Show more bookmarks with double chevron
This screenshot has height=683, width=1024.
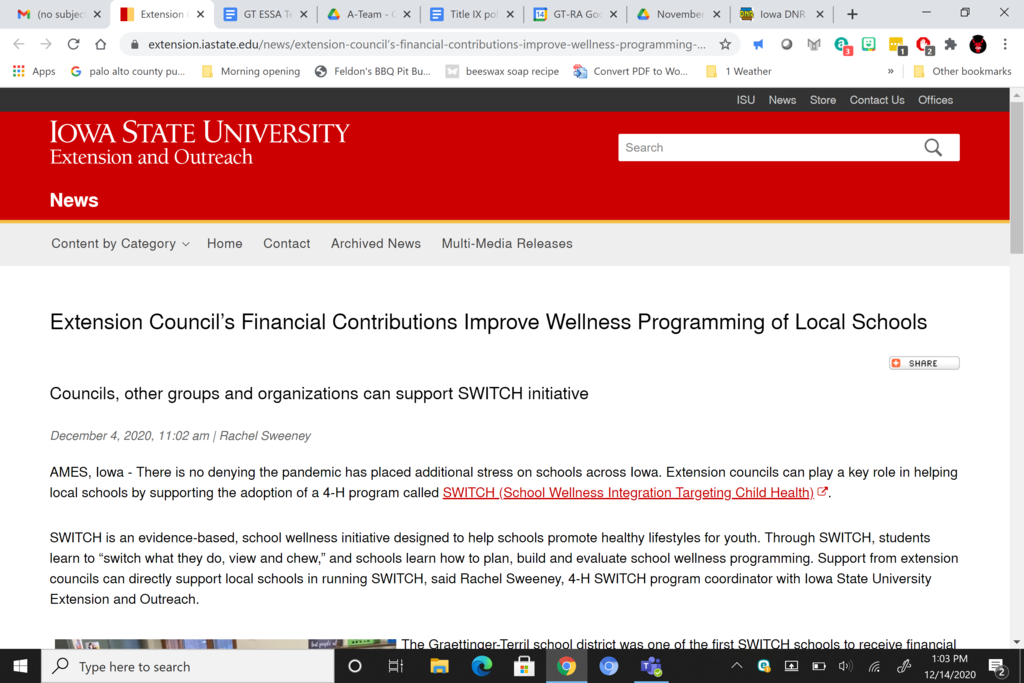click(891, 71)
